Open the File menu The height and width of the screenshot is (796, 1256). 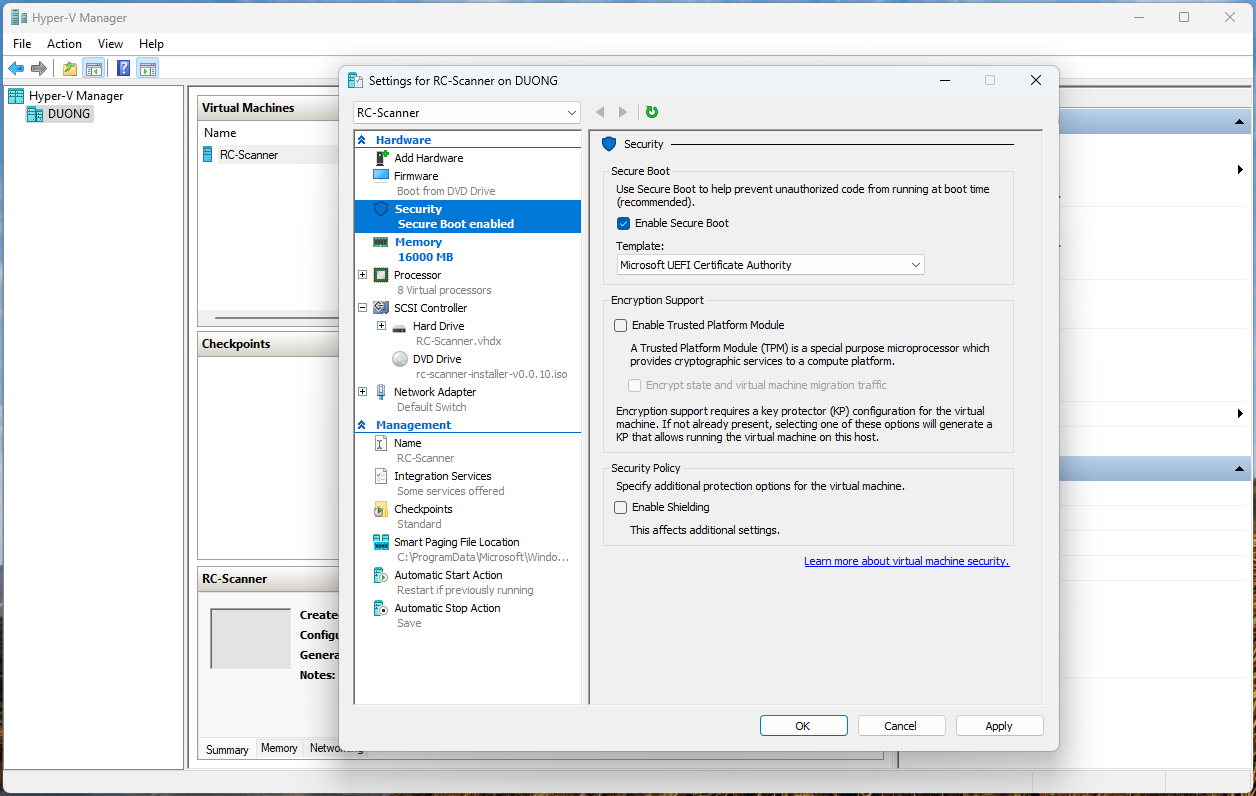click(x=22, y=44)
